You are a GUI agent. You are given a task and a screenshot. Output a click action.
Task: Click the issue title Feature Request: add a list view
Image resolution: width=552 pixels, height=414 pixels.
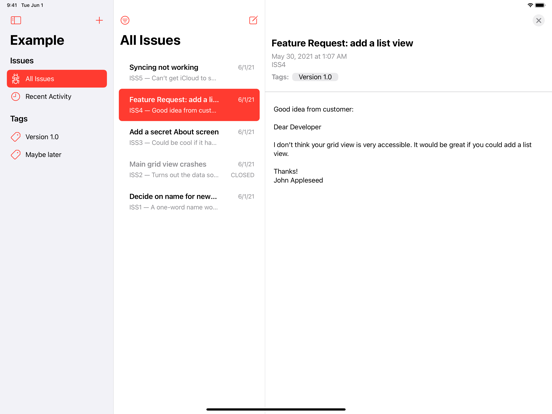click(x=342, y=43)
